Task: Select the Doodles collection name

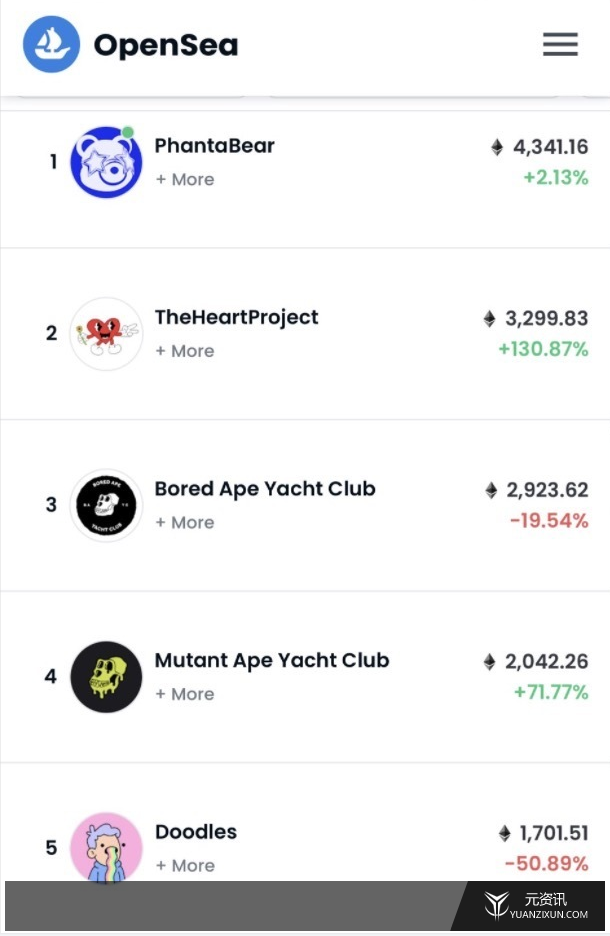Action: [x=196, y=832]
